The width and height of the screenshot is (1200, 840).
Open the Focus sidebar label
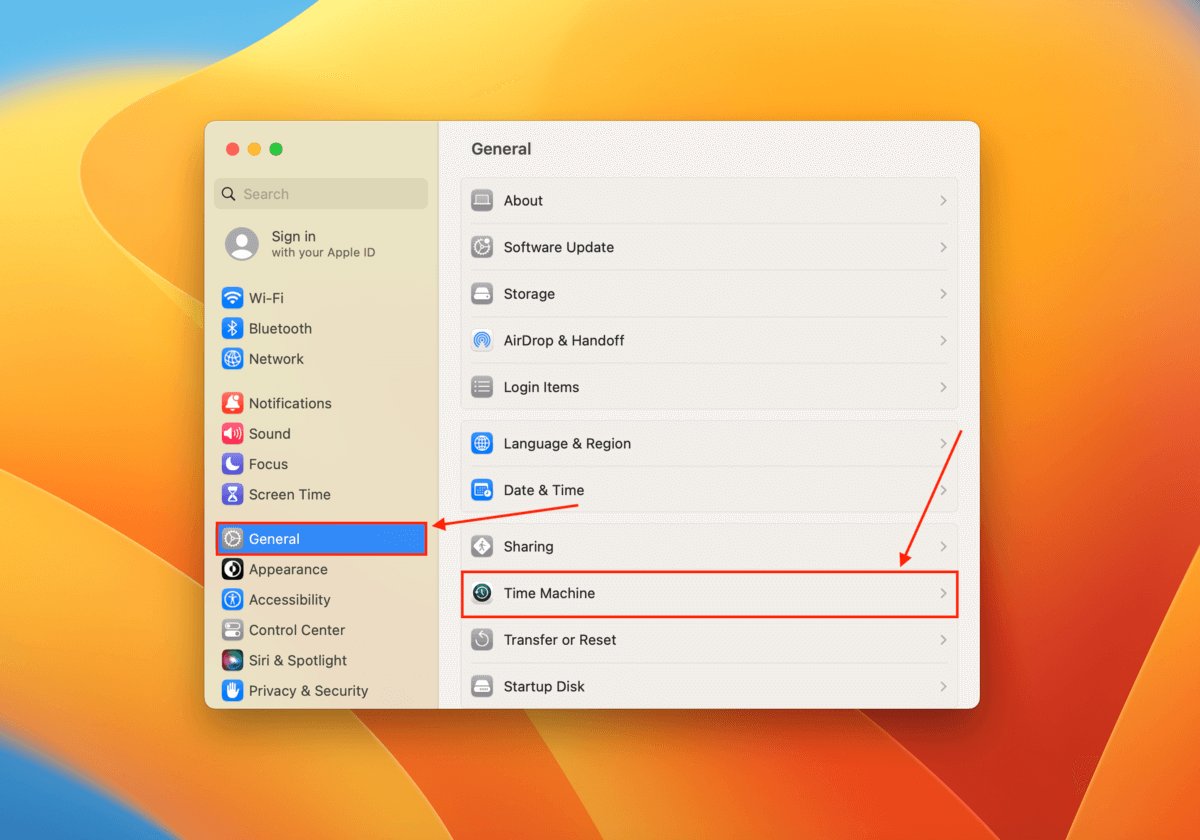point(268,464)
